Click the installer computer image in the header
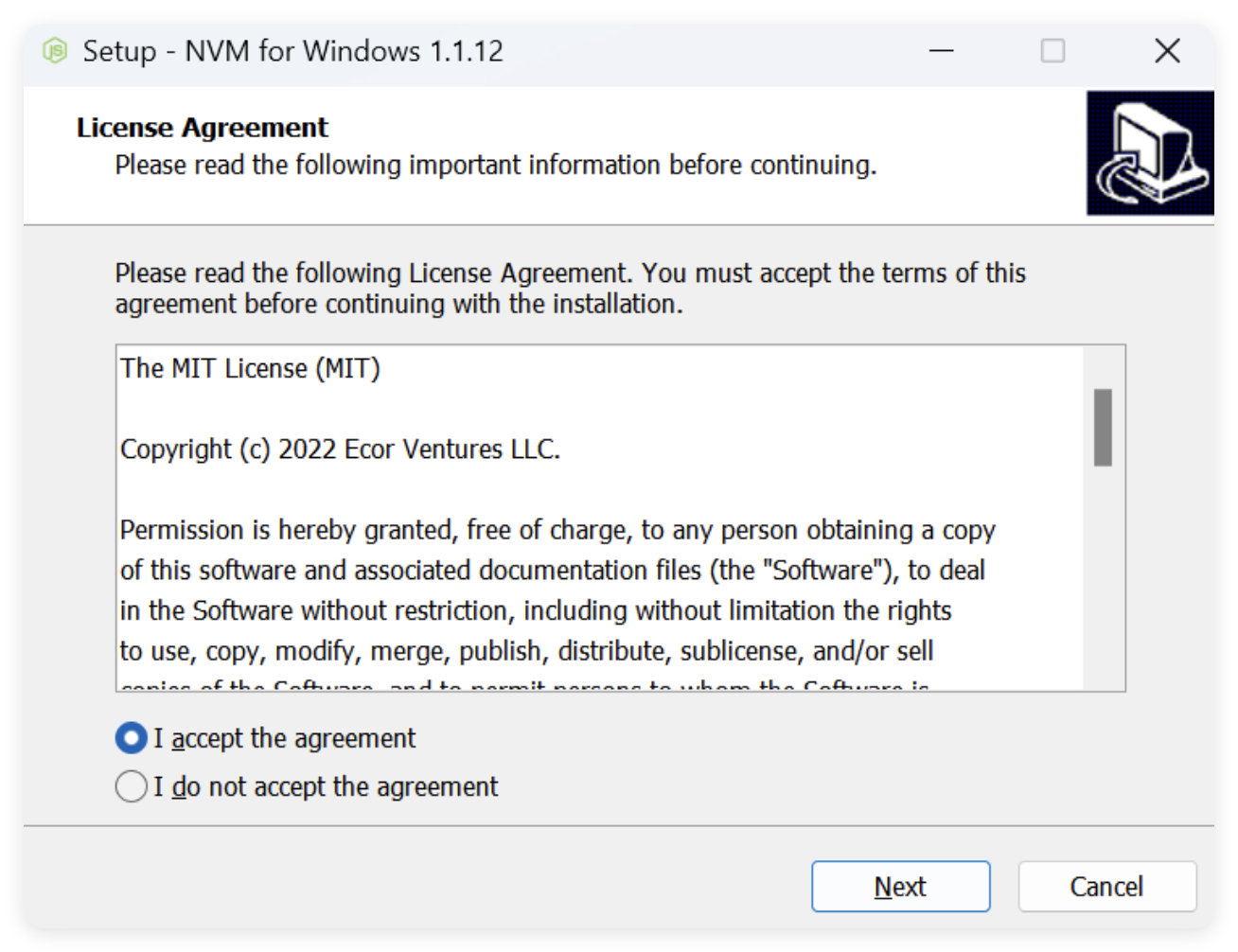The image size is (1238, 952). [1150, 153]
